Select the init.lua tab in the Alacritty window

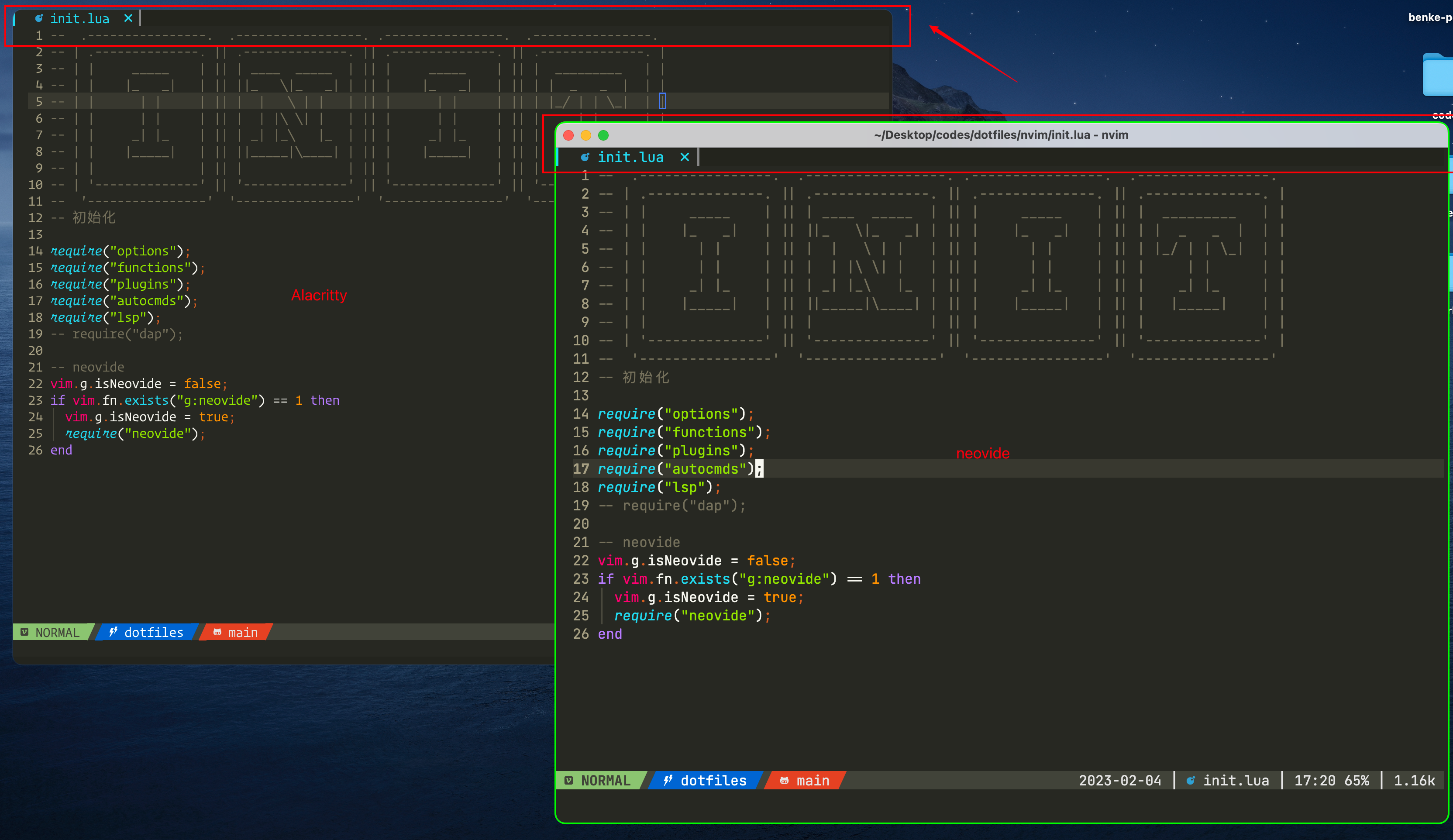pos(81,18)
